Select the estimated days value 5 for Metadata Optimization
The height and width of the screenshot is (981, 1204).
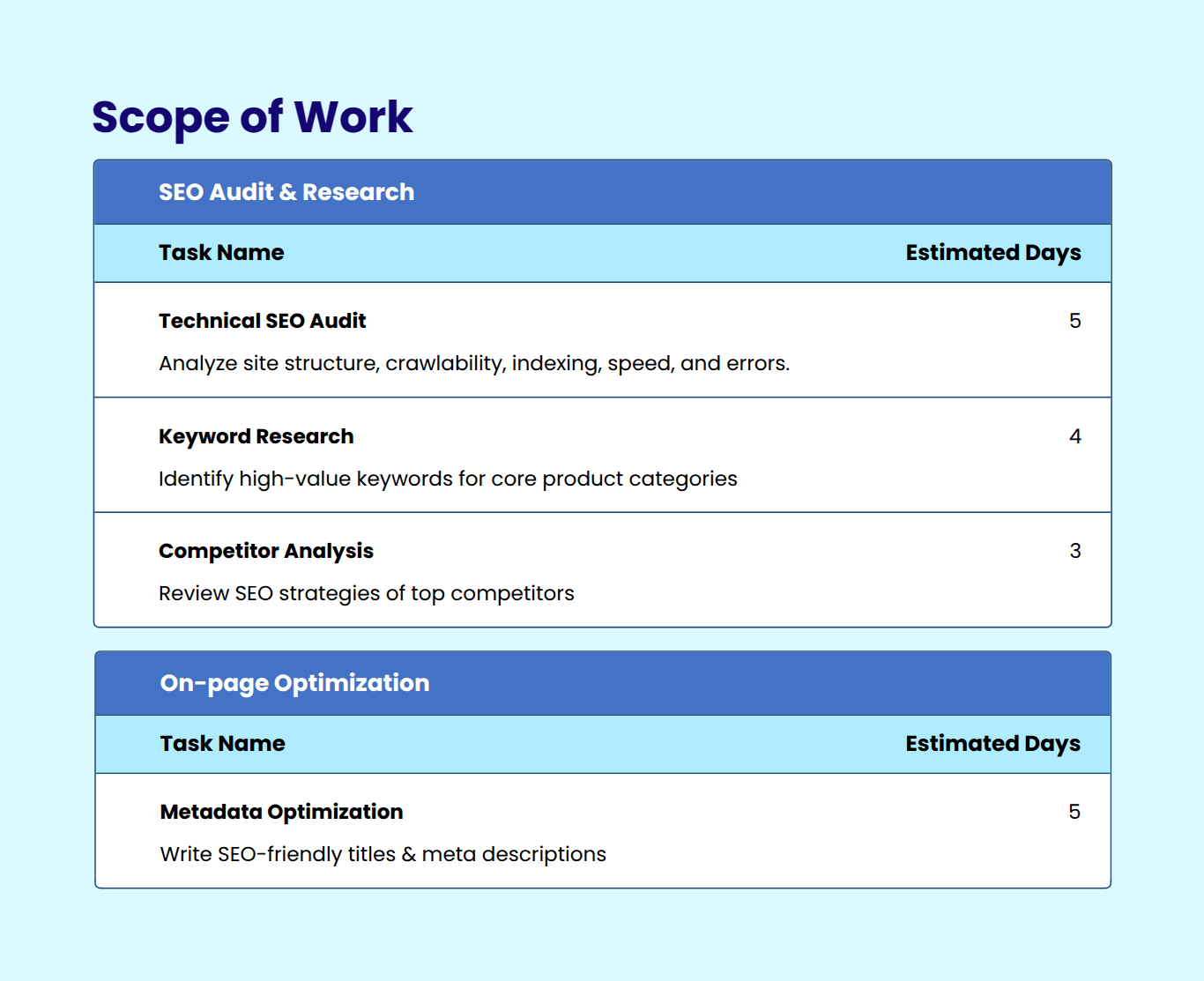coord(1074,812)
